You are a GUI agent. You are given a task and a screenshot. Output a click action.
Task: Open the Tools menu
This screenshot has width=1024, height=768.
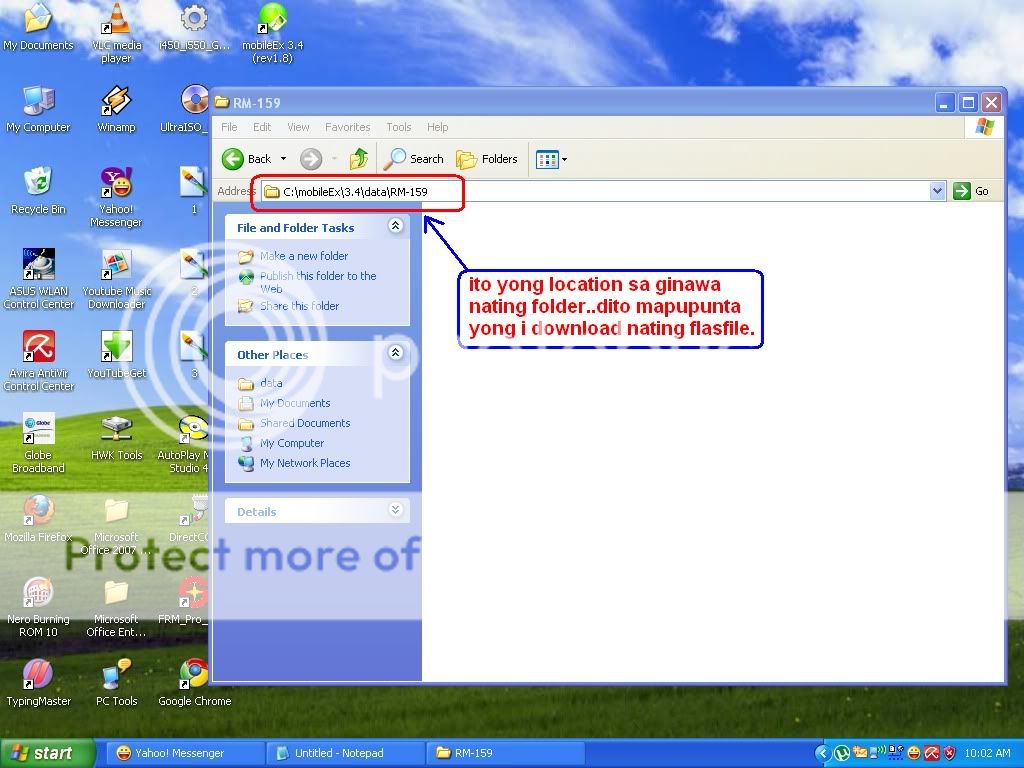tap(399, 127)
